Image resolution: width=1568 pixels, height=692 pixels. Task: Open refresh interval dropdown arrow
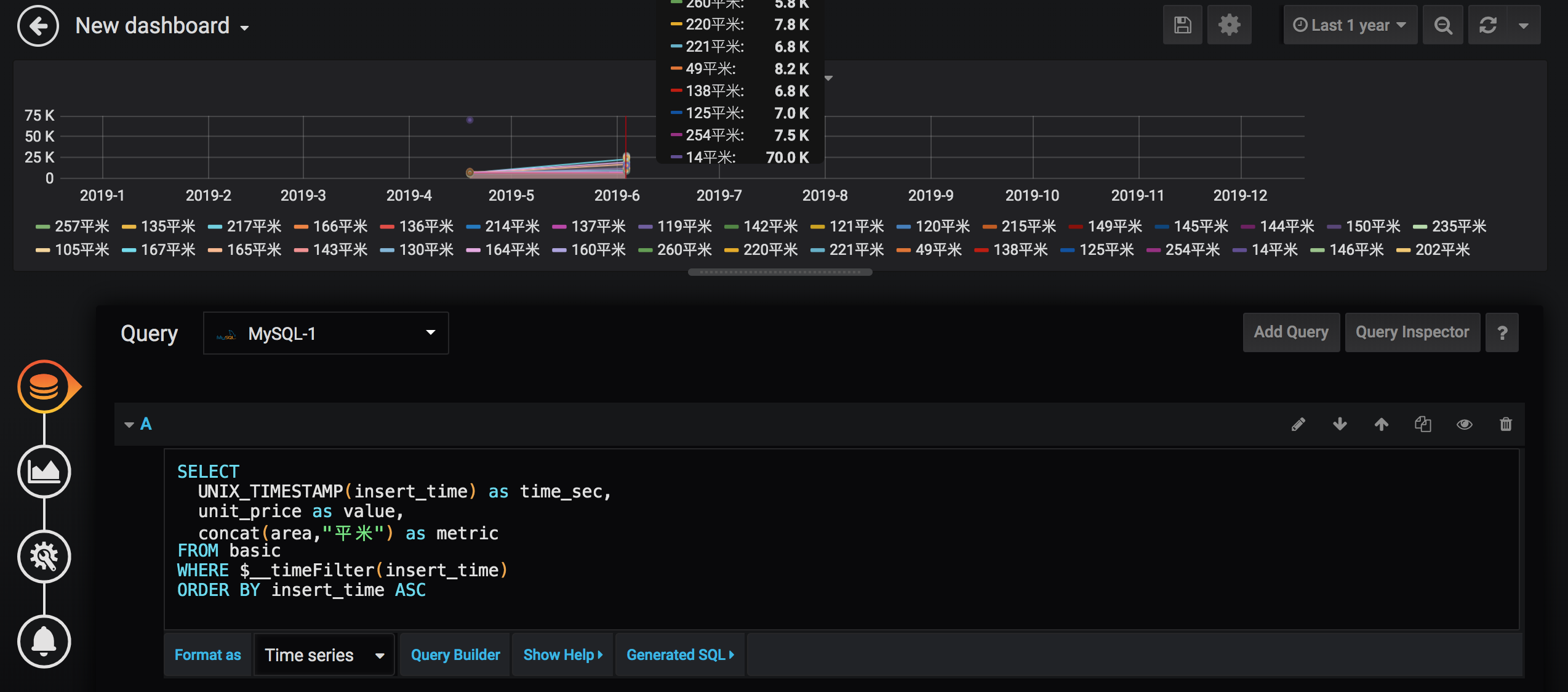(x=1524, y=25)
